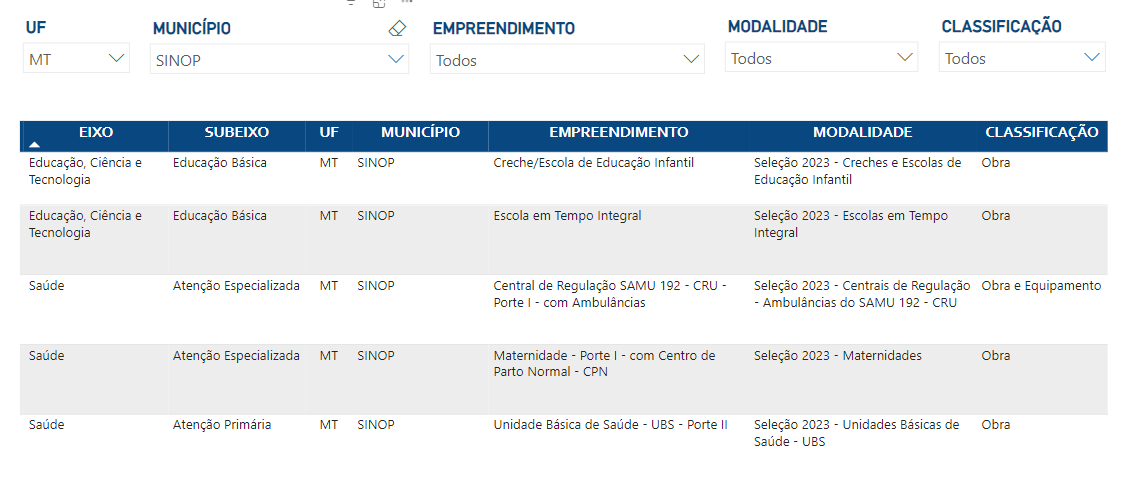Screen dimensions: 1140x490
Task: Click the Central de Regulação SAMU 192 row
Action: click(609, 294)
